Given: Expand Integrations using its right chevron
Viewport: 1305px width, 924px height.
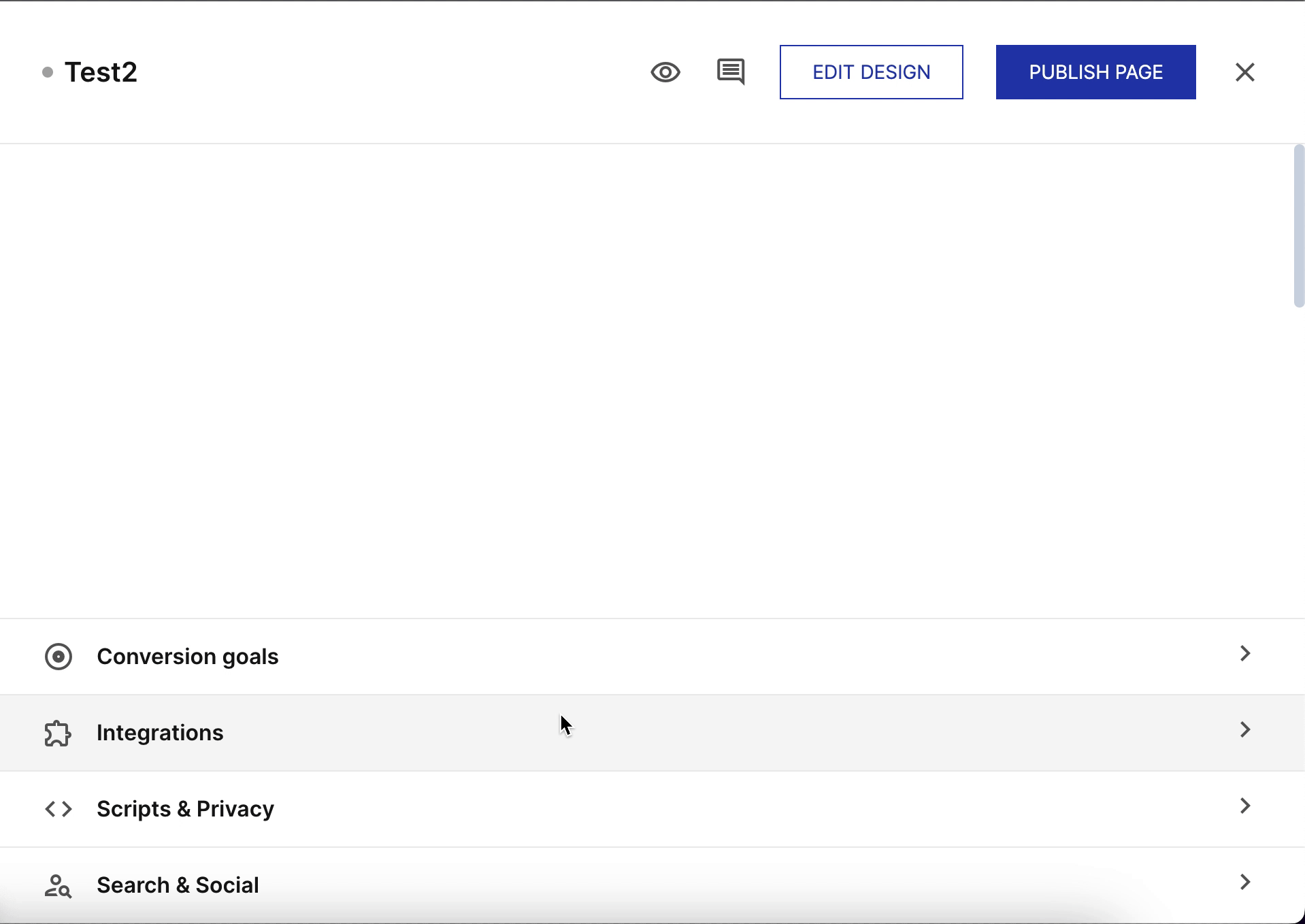Looking at the screenshot, I should (x=1244, y=730).
